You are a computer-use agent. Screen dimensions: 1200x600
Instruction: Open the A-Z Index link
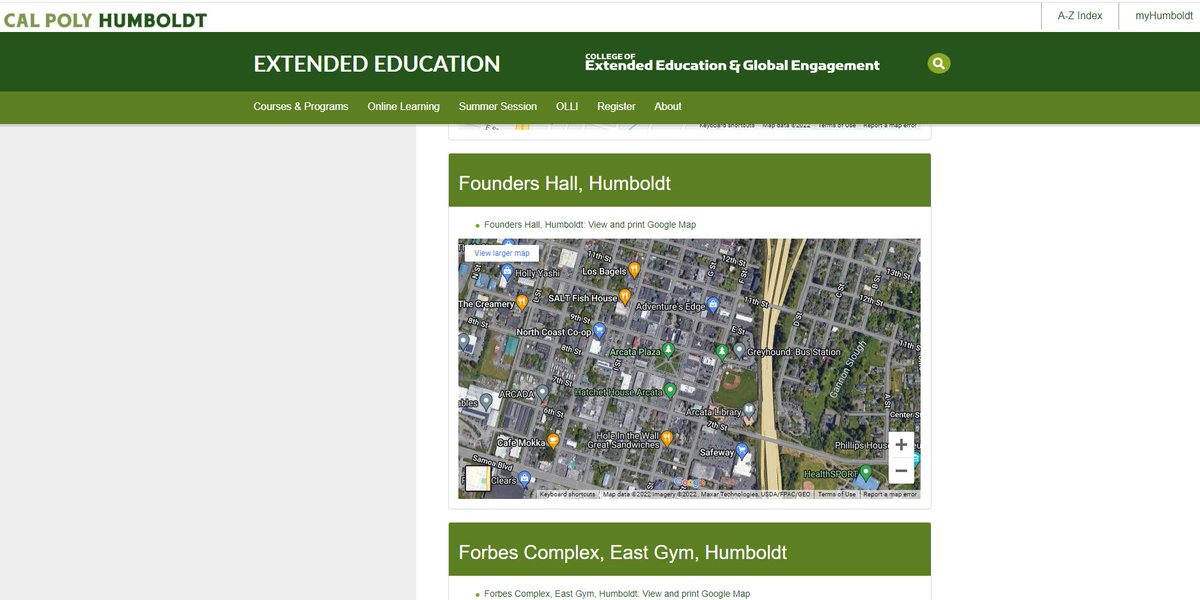point(1080,16)
